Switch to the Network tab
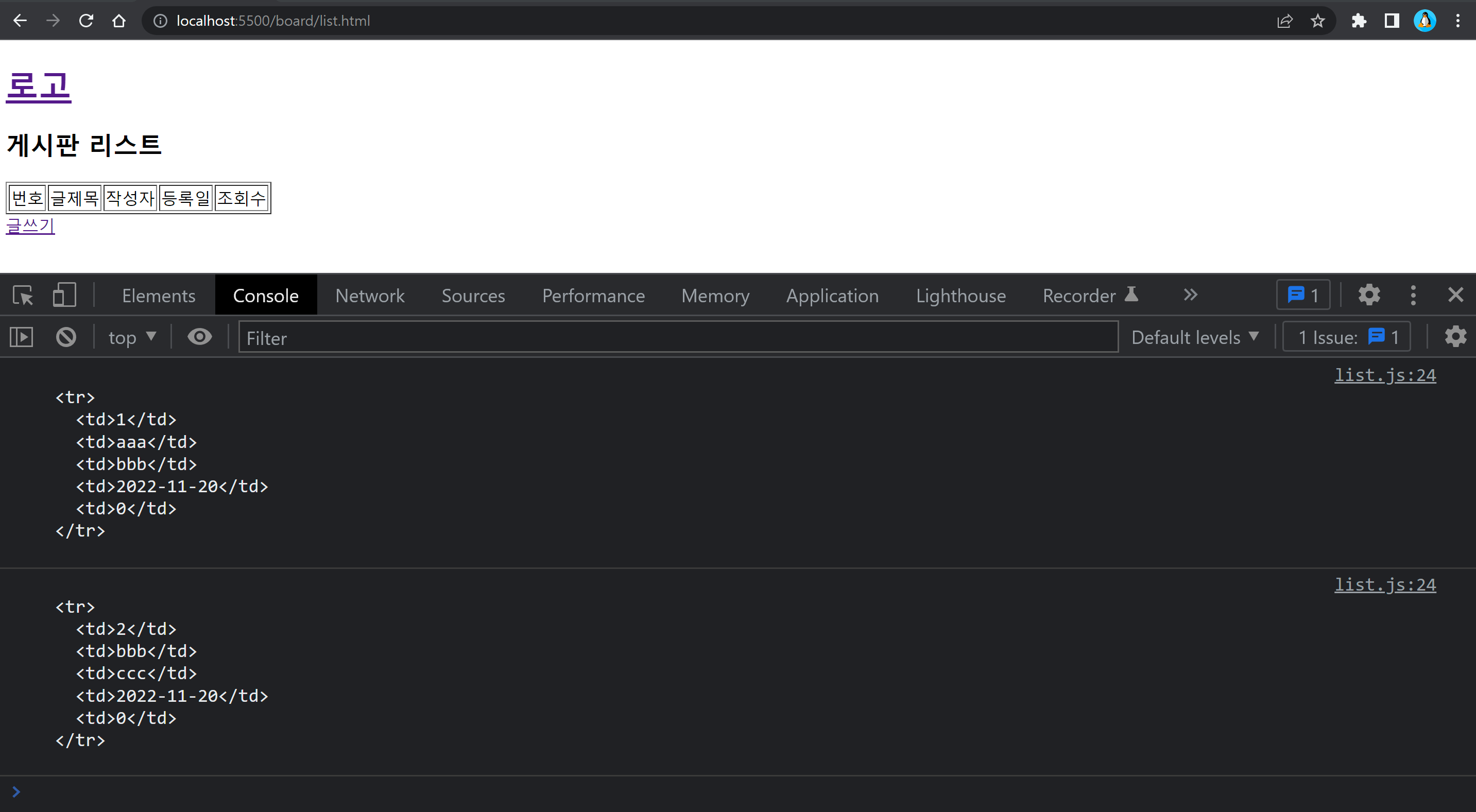The height and width of the screenshot is (812, 1476). click(370, 295)
